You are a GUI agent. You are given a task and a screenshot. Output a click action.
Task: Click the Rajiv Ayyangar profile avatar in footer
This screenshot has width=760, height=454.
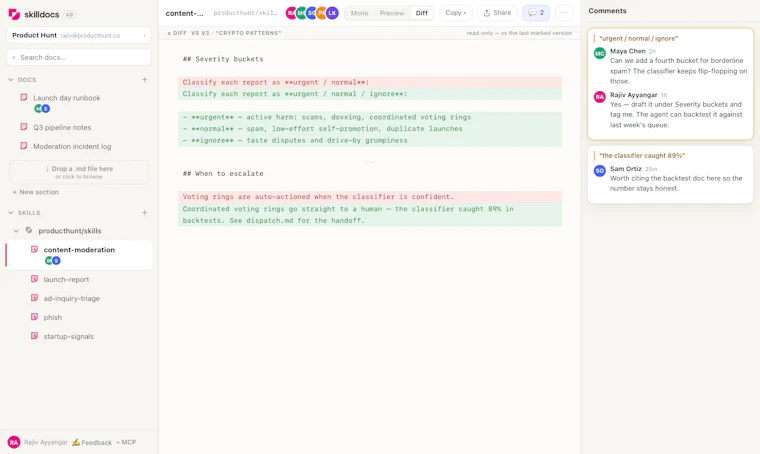tap(14, 442)
